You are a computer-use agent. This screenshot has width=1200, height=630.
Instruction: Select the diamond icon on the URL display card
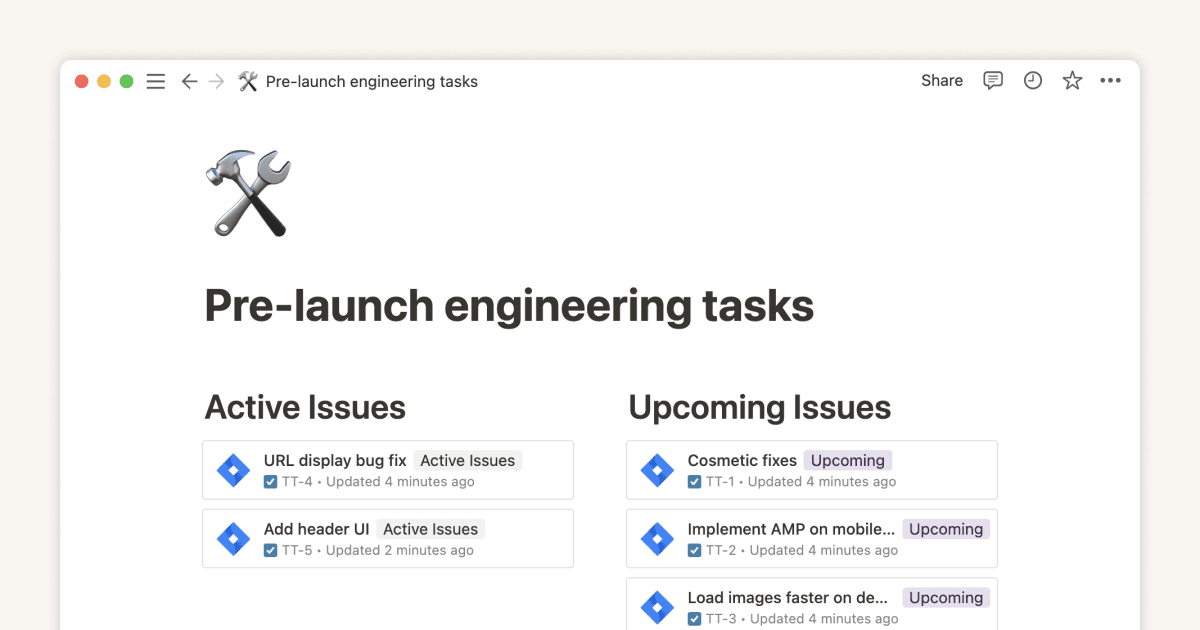click(233, 469)
